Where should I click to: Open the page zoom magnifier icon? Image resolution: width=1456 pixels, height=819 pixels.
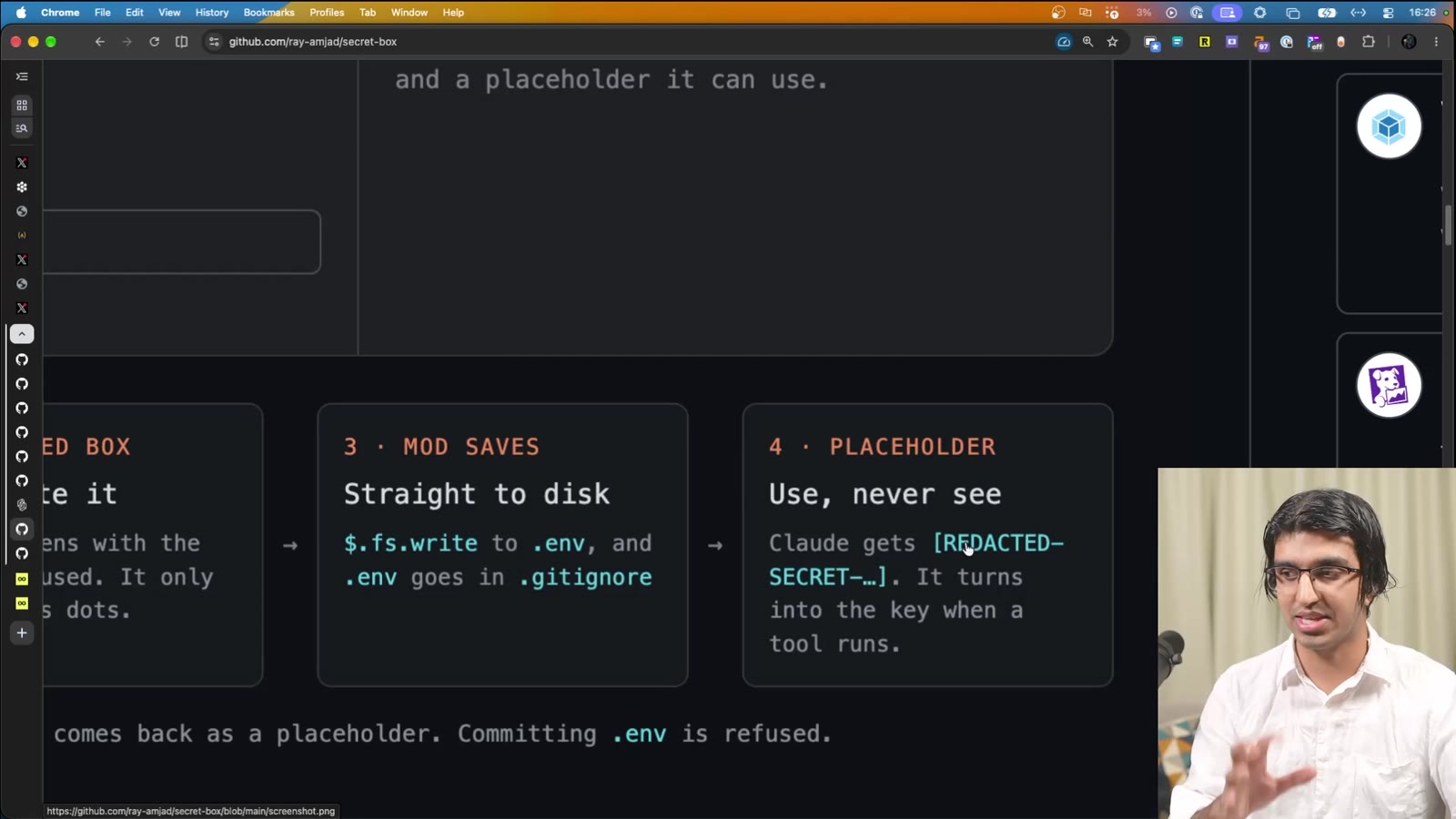point(1087,42)
